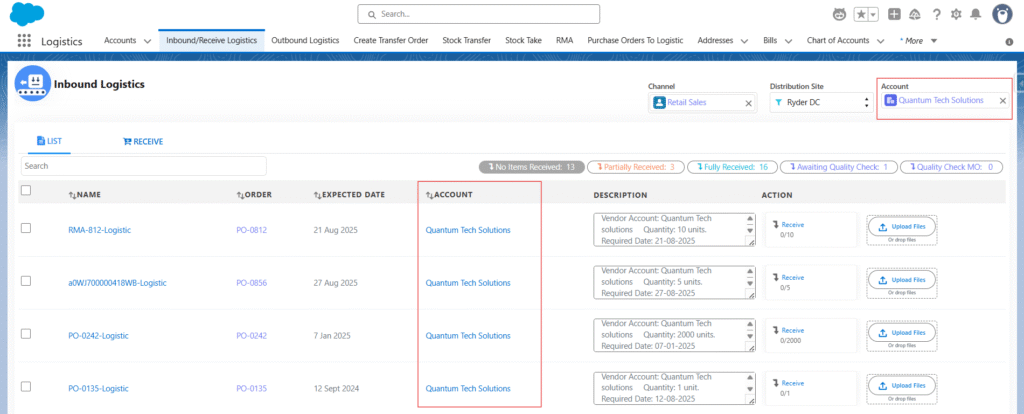Click the user avatar profile icon
The width and height of the screenshot is (1024, 414).
pos(1002,14)
